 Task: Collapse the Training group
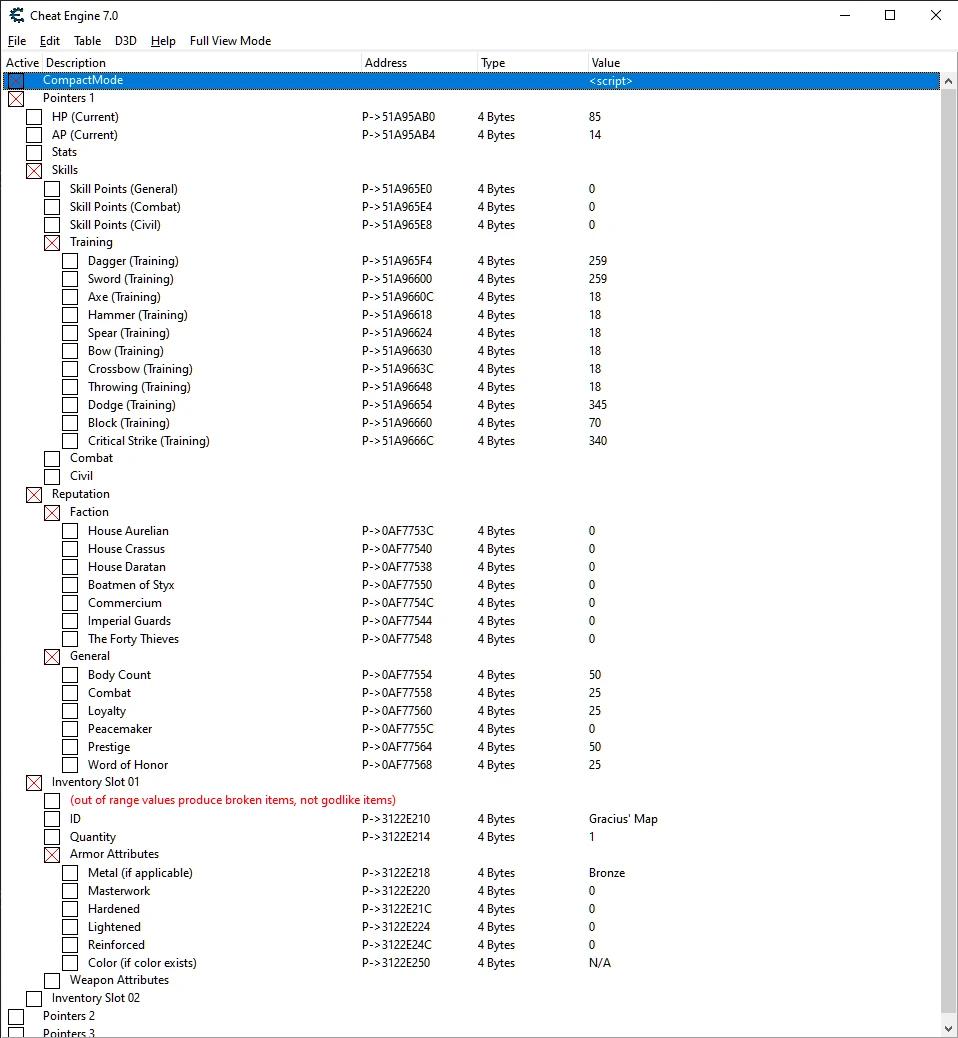52,243
